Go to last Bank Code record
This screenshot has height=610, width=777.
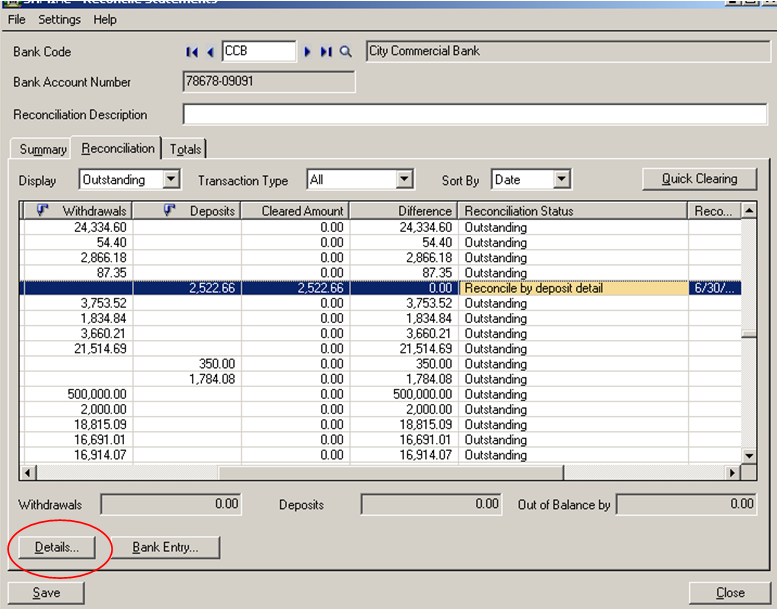(x=326, y=52)
